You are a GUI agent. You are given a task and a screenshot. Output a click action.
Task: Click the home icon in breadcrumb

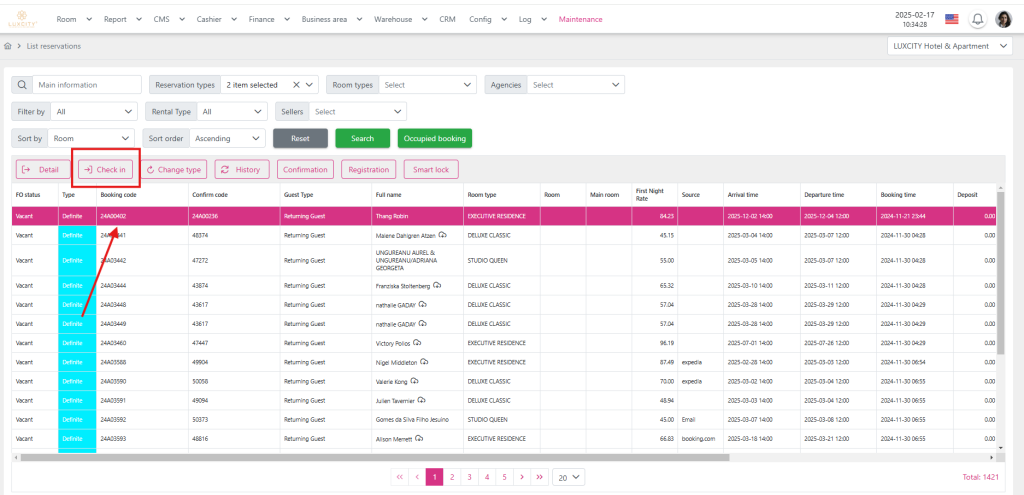pyautogui.click(x=9, y=46)
